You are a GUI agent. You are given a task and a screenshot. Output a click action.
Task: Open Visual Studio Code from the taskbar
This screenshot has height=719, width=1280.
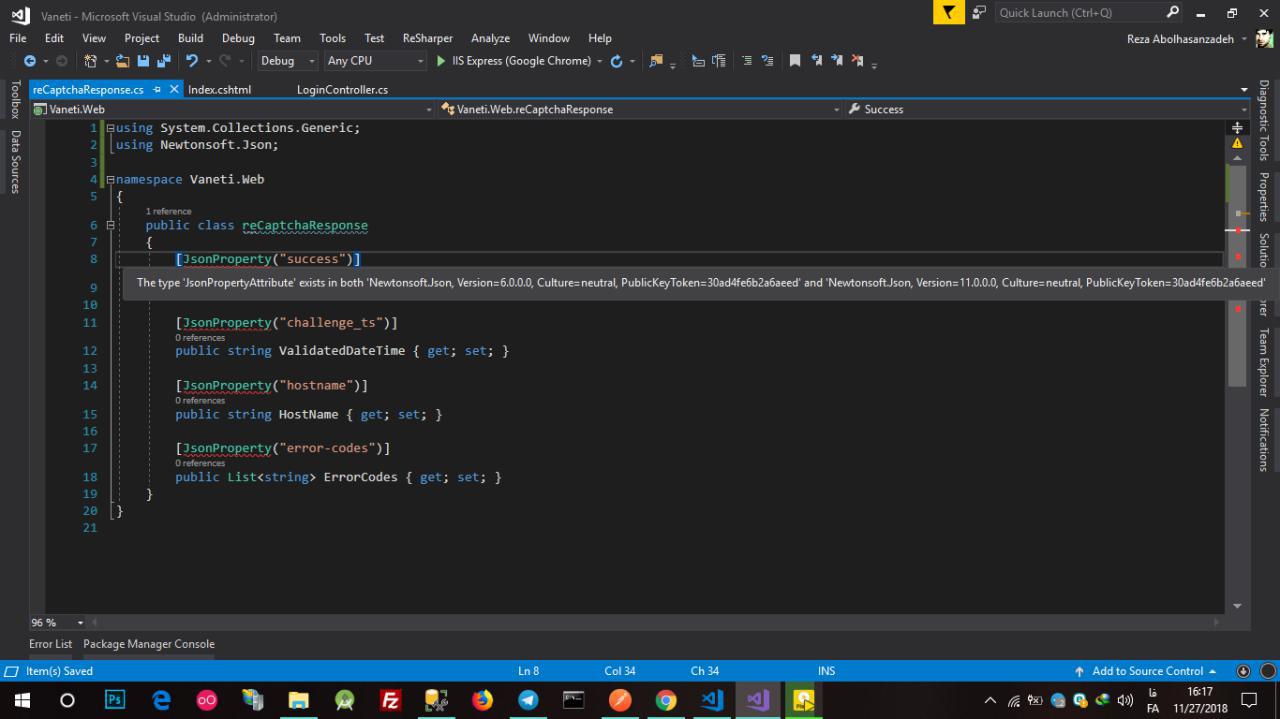click(x=712, y=700)
